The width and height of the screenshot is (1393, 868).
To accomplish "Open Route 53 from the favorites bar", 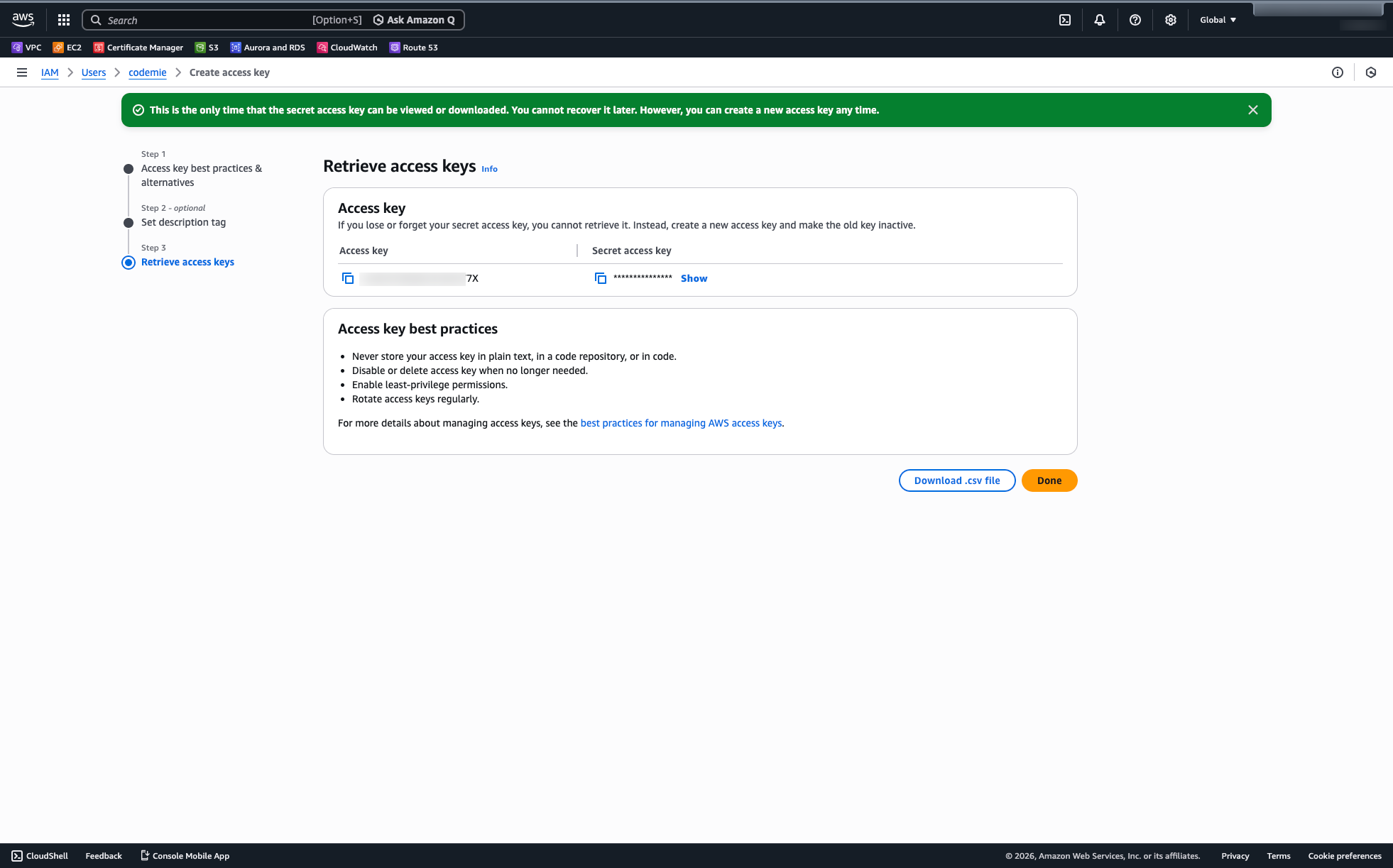I will 414,48.
